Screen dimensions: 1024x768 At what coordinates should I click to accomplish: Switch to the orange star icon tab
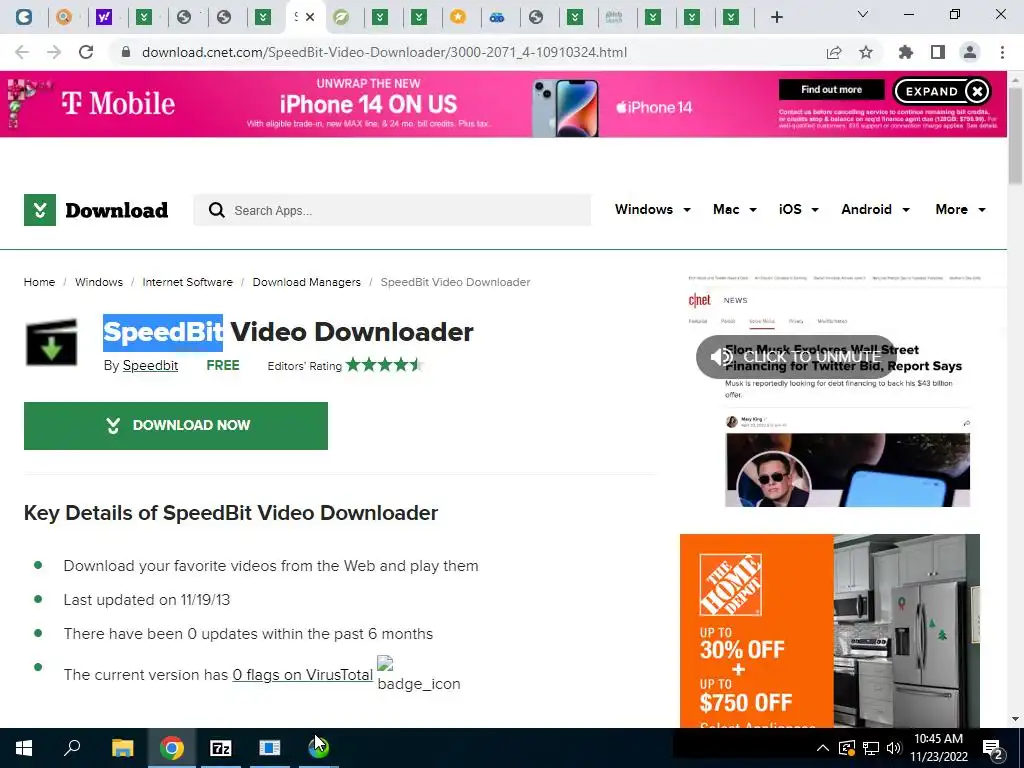tap(458, 17)
